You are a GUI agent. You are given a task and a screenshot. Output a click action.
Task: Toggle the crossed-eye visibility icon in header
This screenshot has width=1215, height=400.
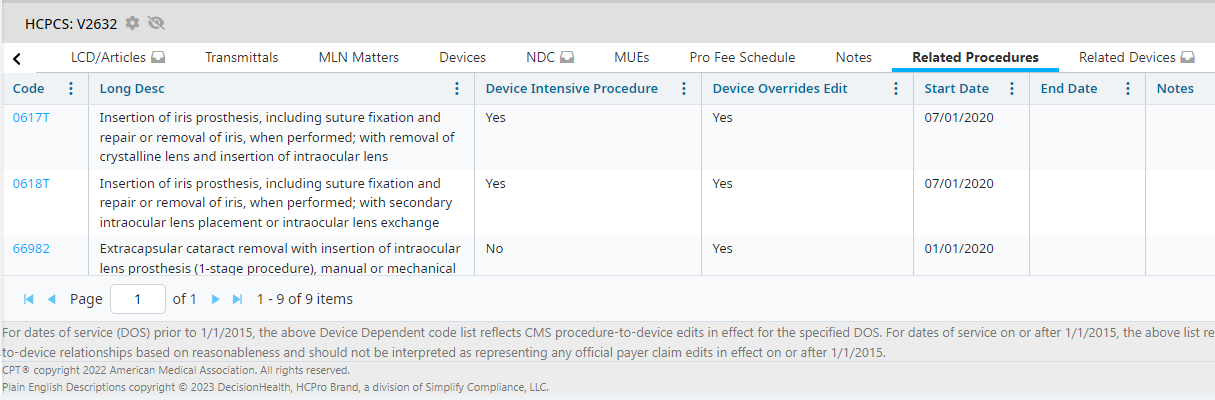pyautogui.click(x=155, y=22)
